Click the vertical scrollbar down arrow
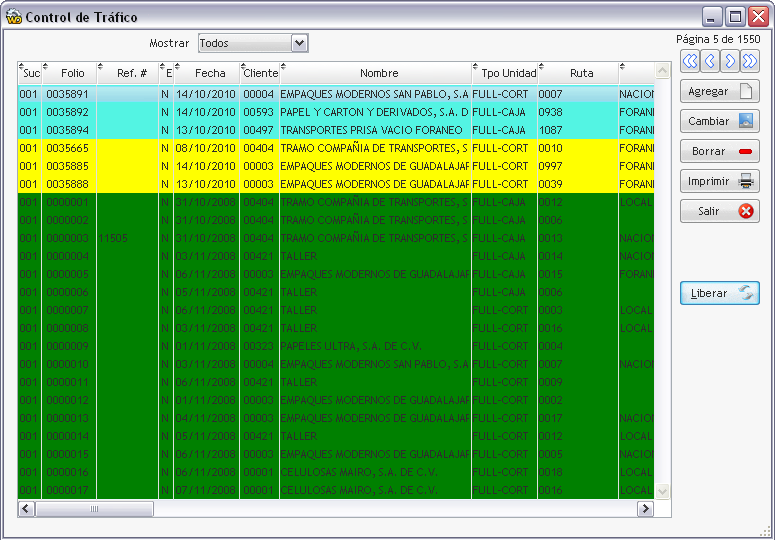The height and width of the screenshot is (540, 775). 662,491
